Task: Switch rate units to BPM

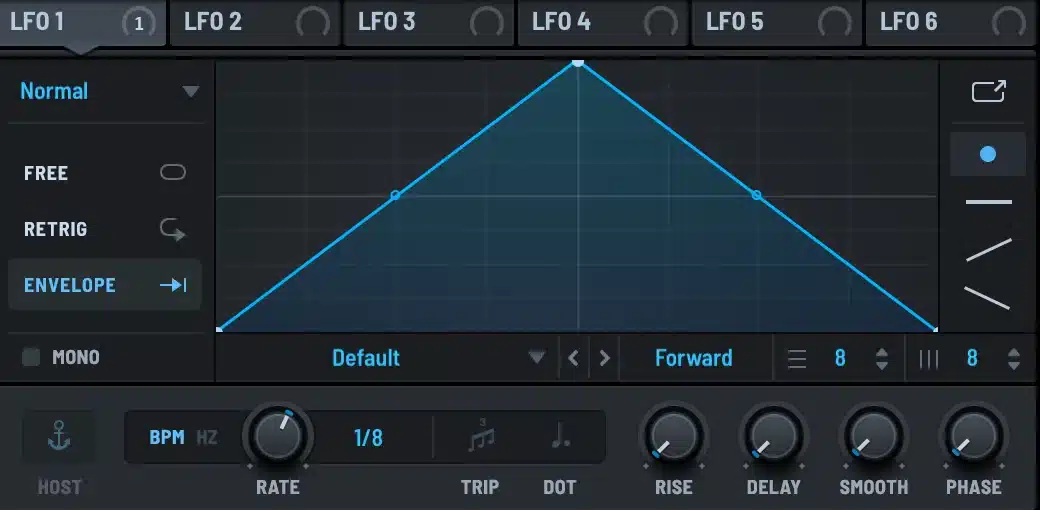Action: (x=166, y=438)
